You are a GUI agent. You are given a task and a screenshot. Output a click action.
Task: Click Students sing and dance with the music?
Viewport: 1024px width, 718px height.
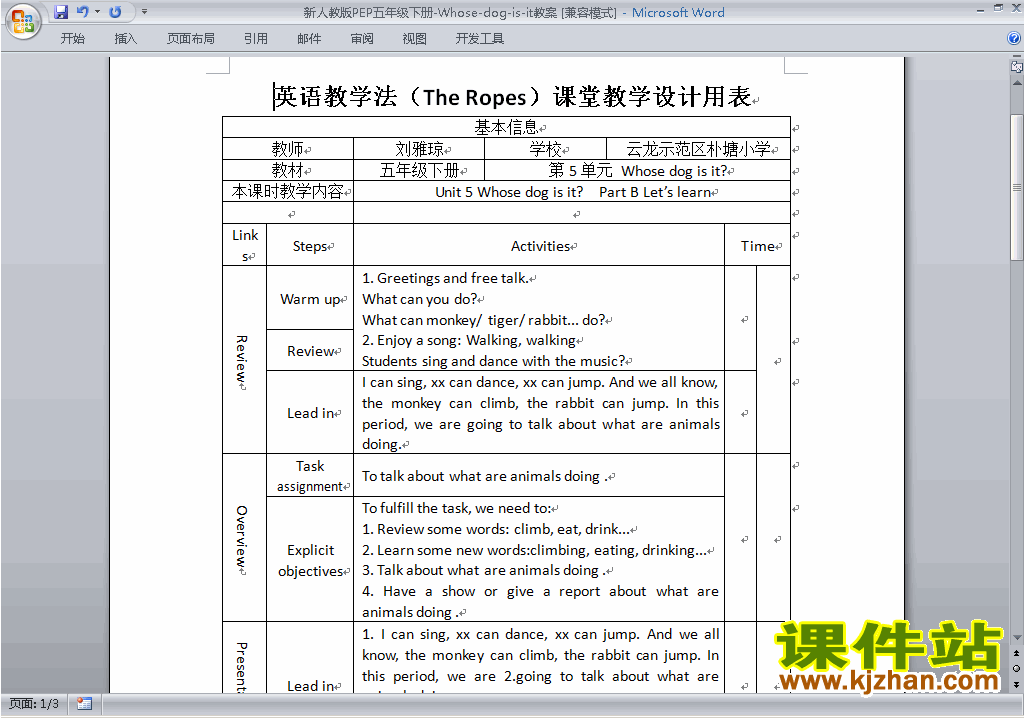(x=494, y=361)
